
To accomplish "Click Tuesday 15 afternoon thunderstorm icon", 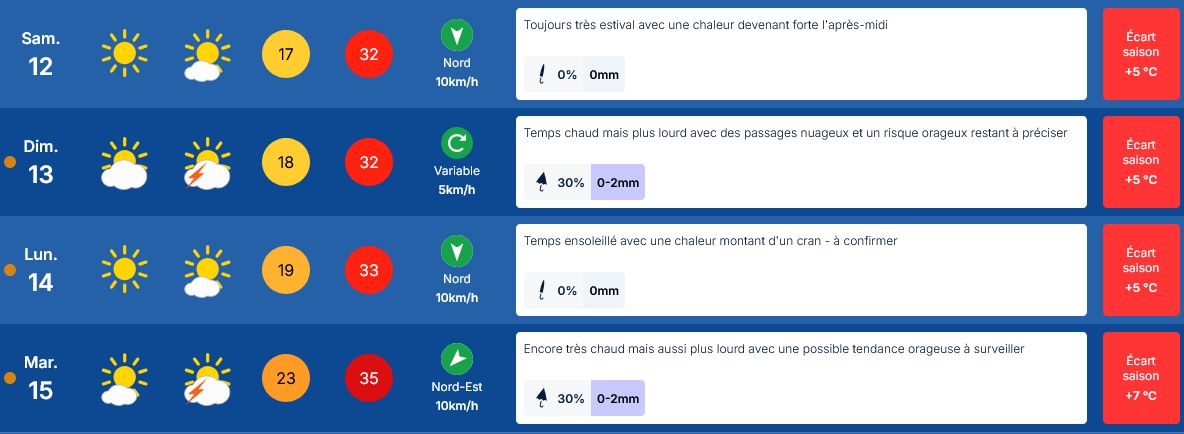I will (208, 379).
